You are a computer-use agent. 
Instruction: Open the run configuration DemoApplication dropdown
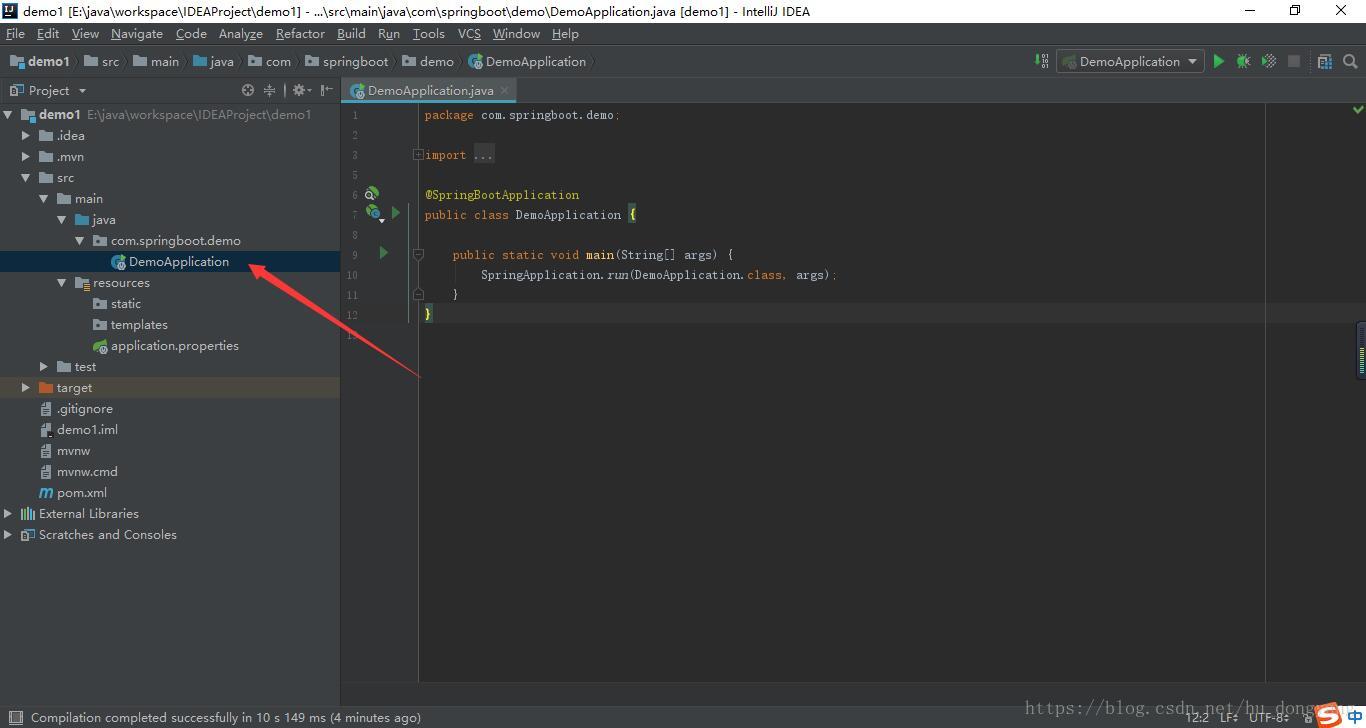click(1129, 61)
